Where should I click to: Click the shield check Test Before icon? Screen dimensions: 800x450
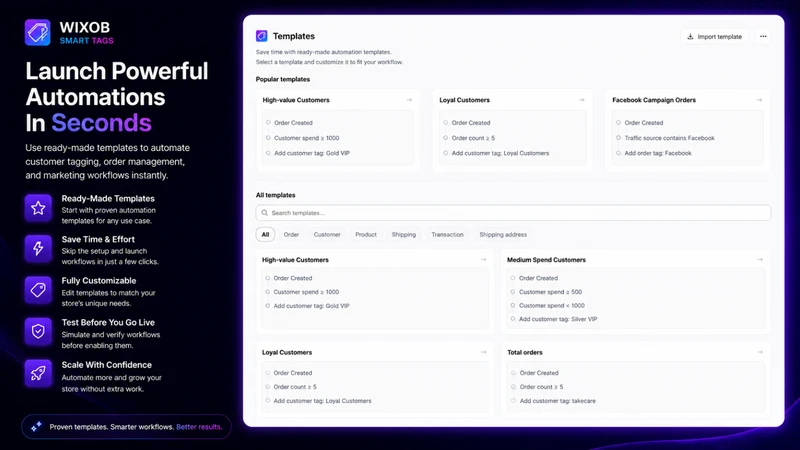[x=38, y=332]
